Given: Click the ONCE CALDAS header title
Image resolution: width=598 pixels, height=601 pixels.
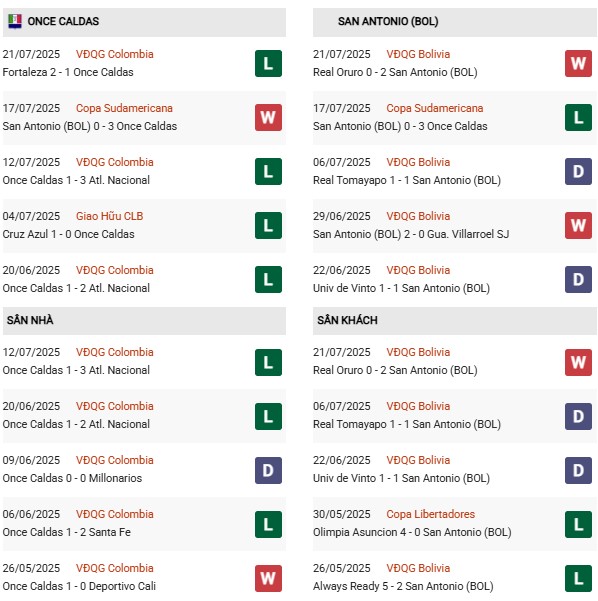Looking at the screenshot, I should (63, 21).
